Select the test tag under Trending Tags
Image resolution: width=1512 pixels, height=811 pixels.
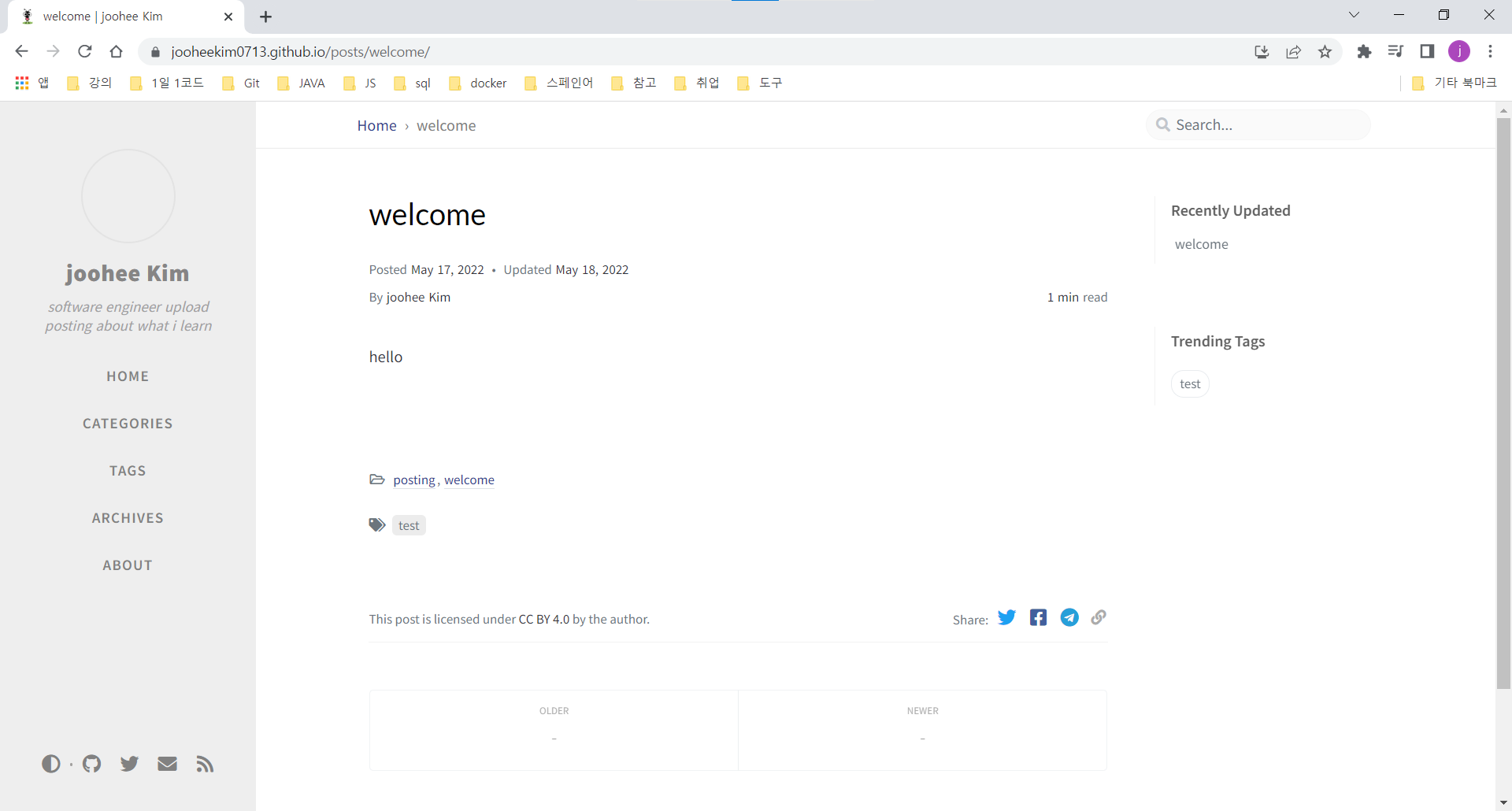click(x=1190, y=384)
